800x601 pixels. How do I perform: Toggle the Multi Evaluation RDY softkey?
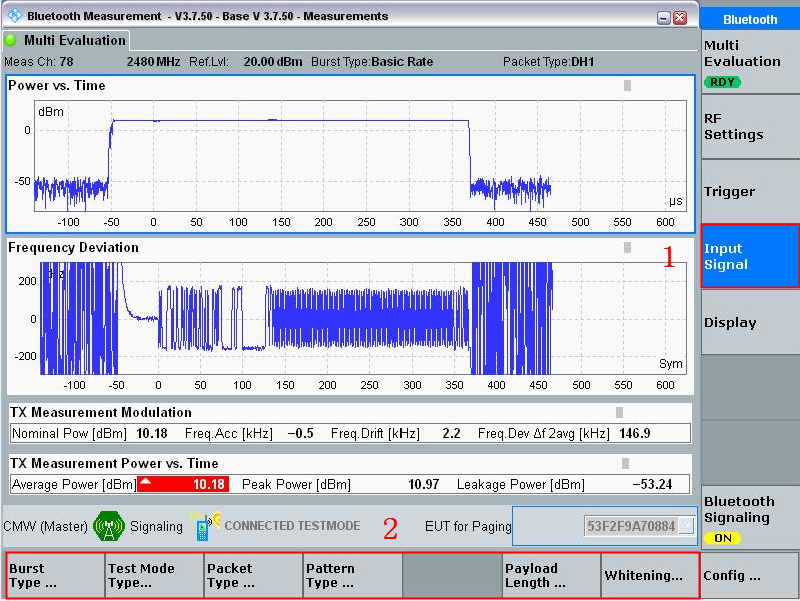750,62
